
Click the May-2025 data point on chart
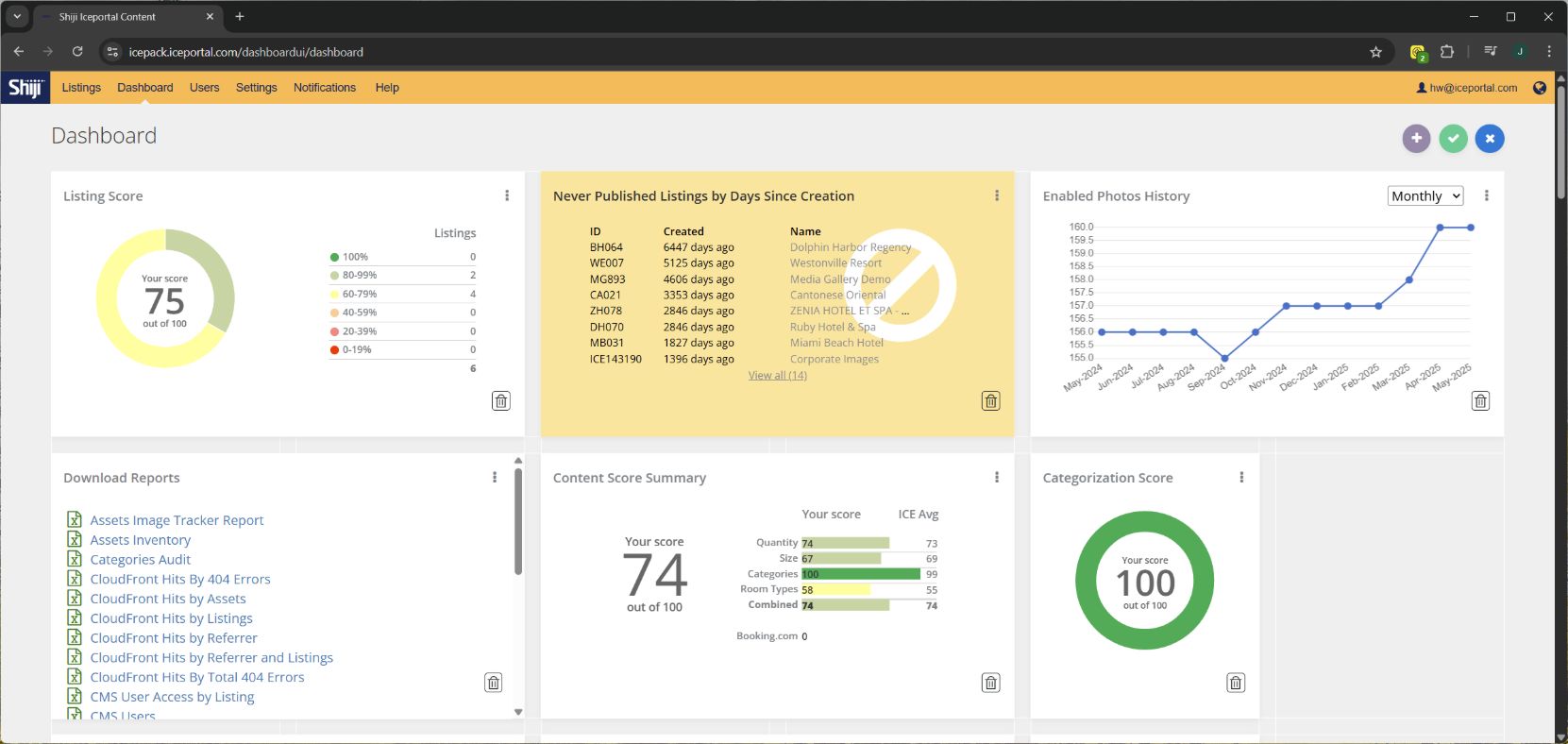point(1470,228)
